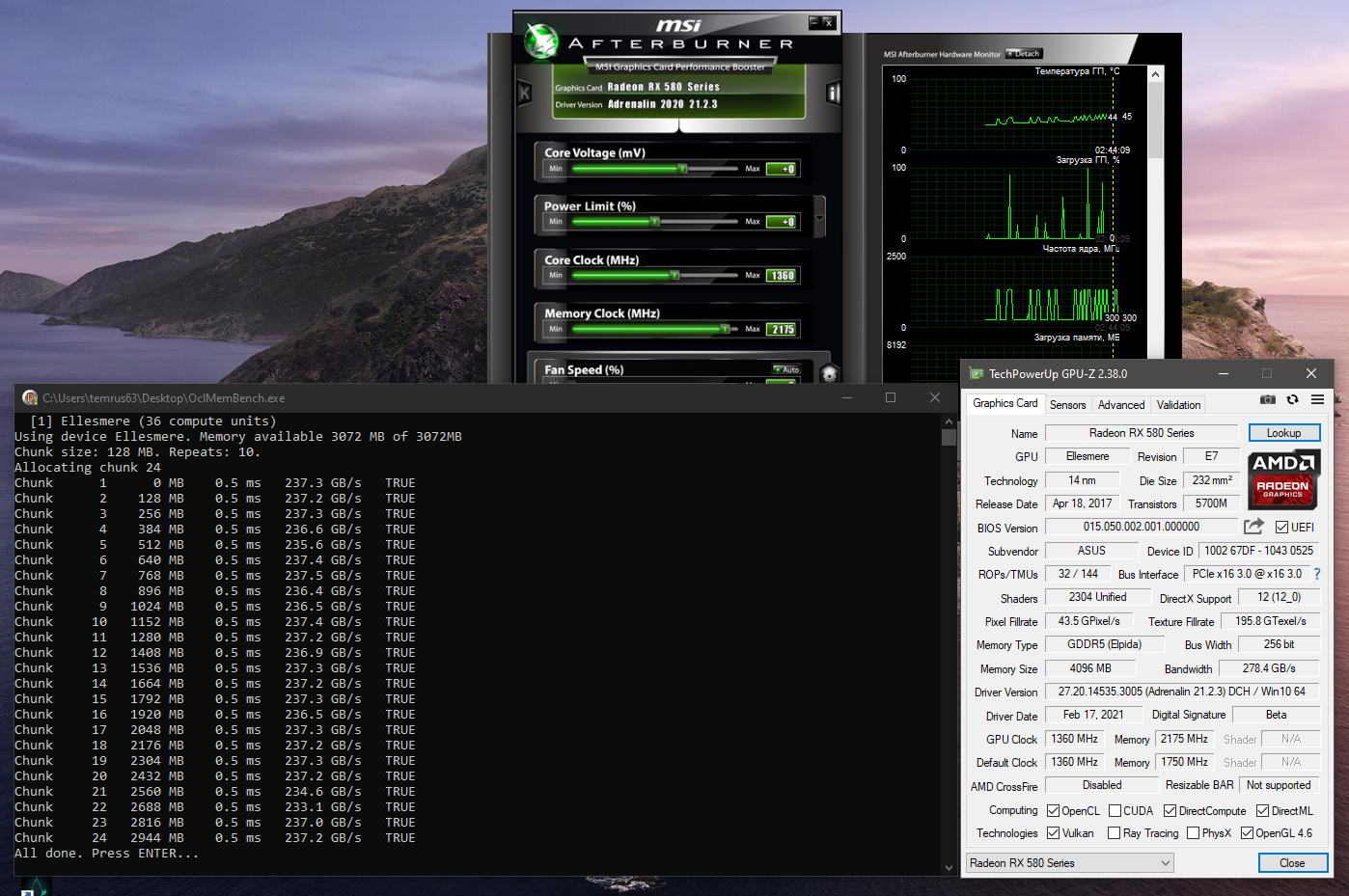Image resolution: width=1349 pixels, height=896 pixels.
Task: Refresh GPU-Z data with the refresh icon
Action: [x=1292, y=399]
